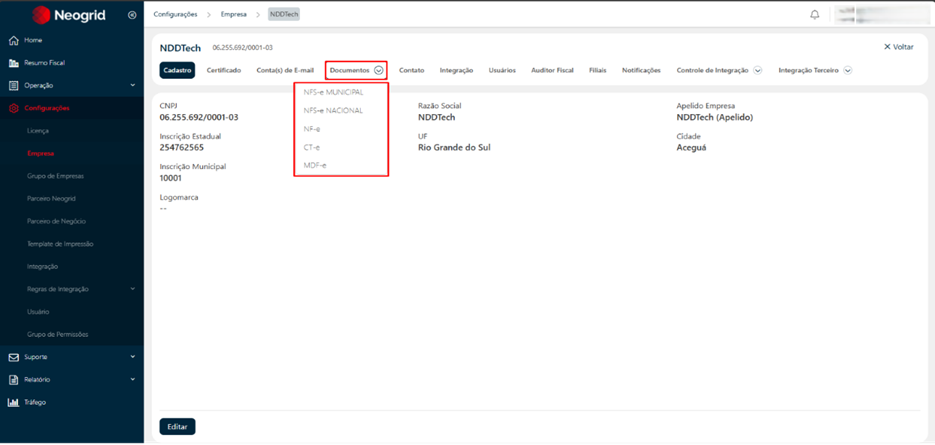The image size is (935, 445).
Task: Click the CNPJ value 06.255.692/0001-03 in the form
Action: (x=199, y=117)
